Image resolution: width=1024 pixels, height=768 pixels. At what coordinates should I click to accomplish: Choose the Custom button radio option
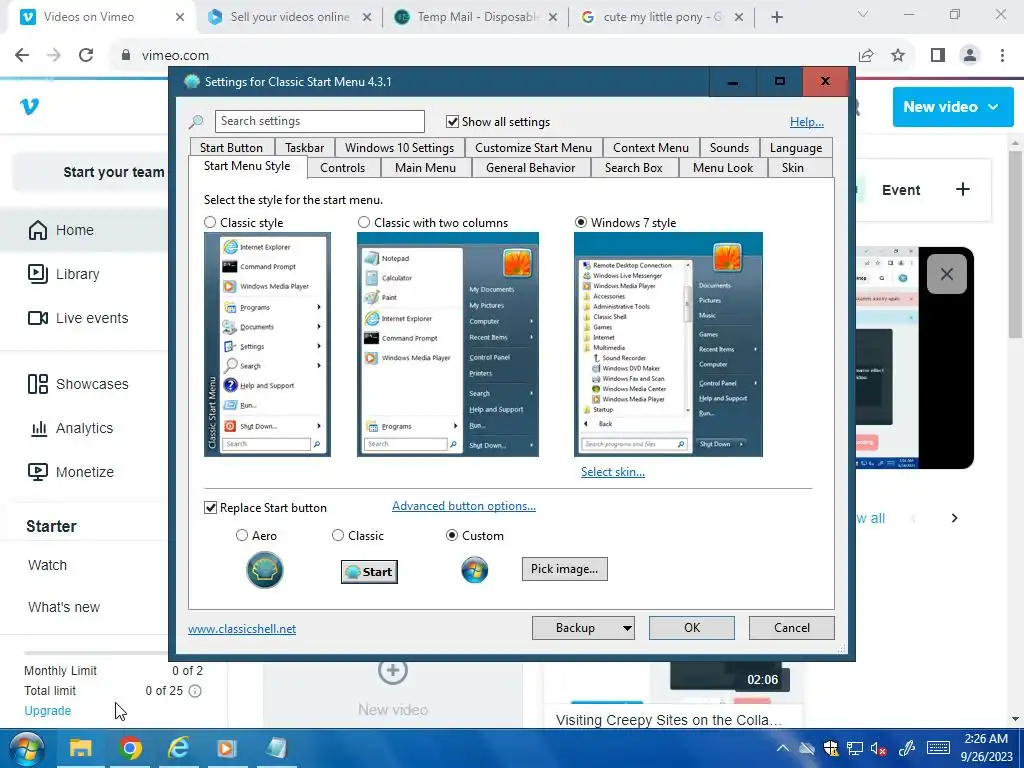coord(451,535)
